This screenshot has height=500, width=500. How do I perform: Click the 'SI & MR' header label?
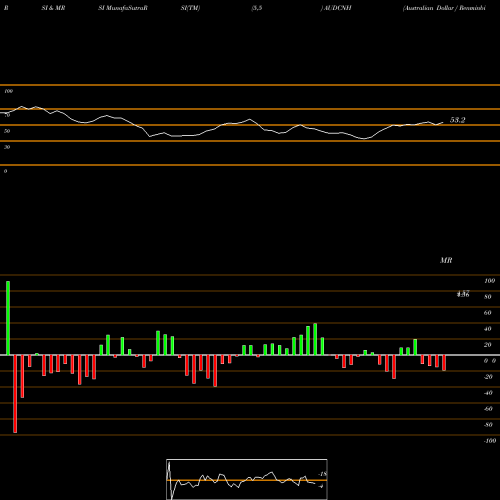(53, 8)
